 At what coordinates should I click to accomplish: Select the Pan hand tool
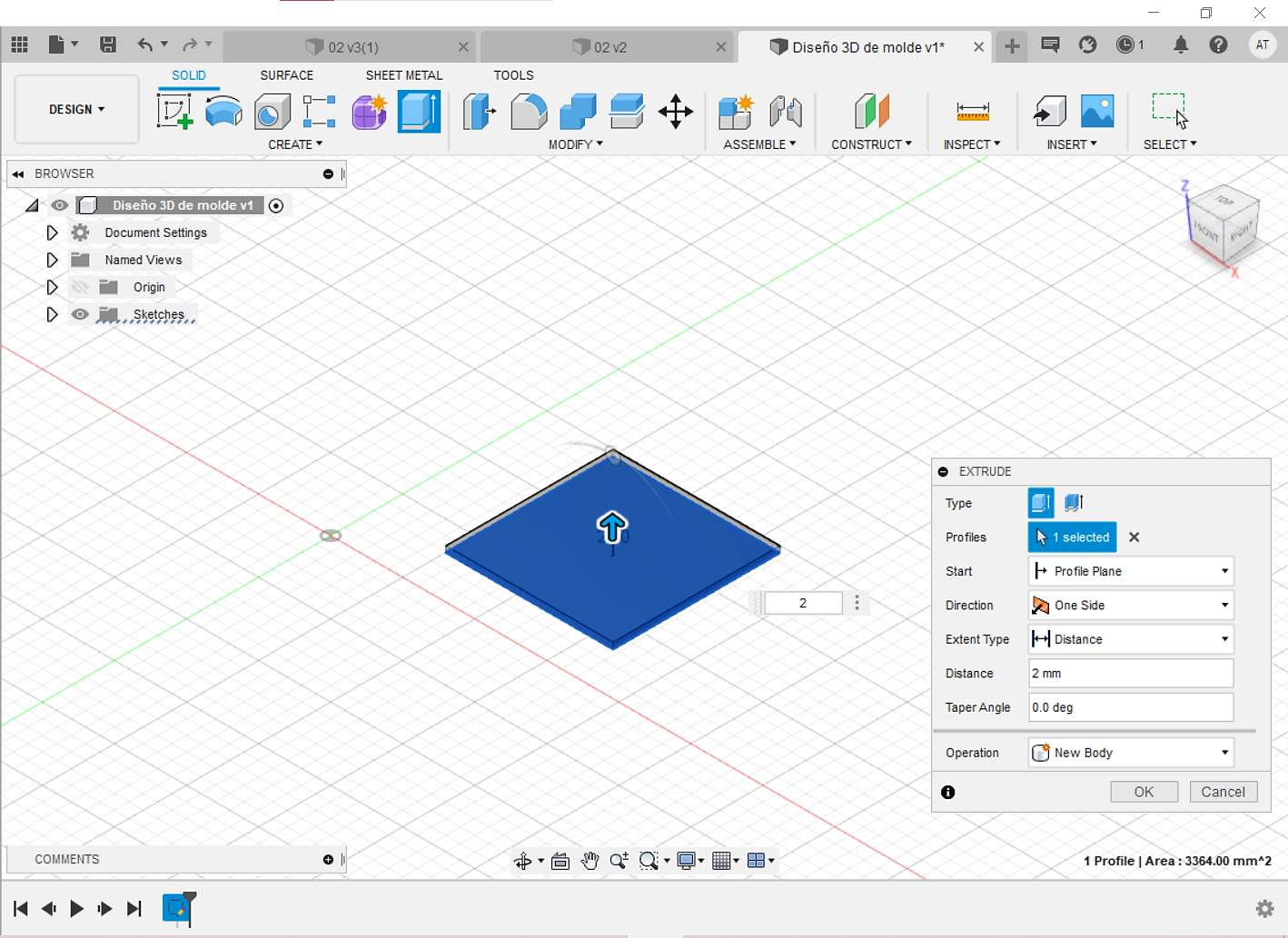590,861
